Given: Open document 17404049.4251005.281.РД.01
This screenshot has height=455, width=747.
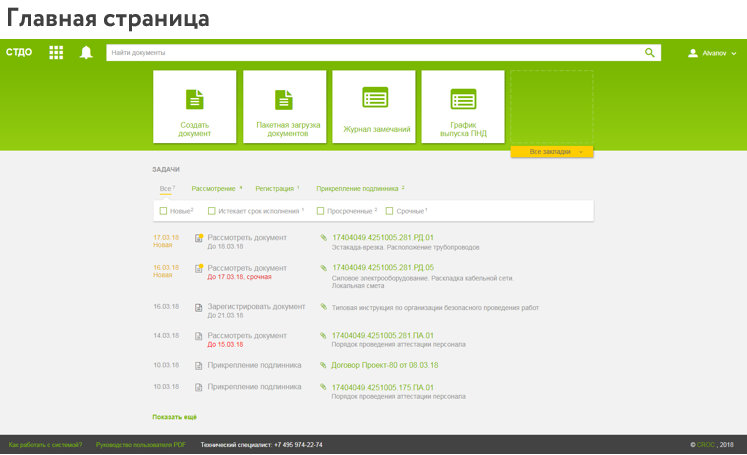Looking at the screenshot, I should pos(383,238).
